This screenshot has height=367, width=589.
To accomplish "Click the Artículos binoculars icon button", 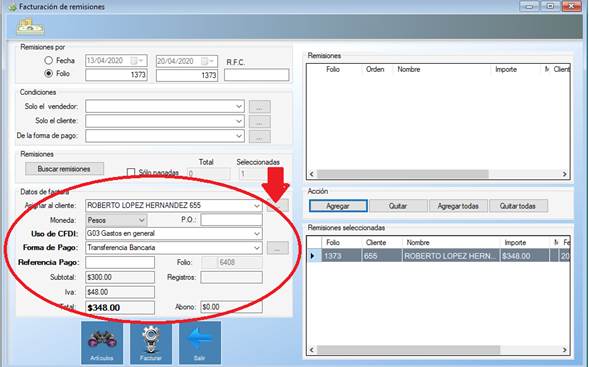I will click(102, 343).
